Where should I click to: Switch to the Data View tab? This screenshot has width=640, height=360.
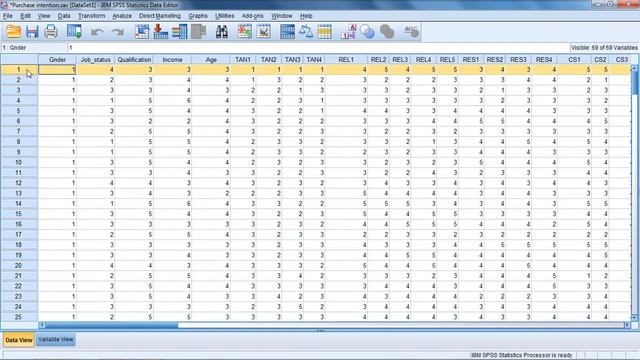pyautogui.click(x=19, y=340)
